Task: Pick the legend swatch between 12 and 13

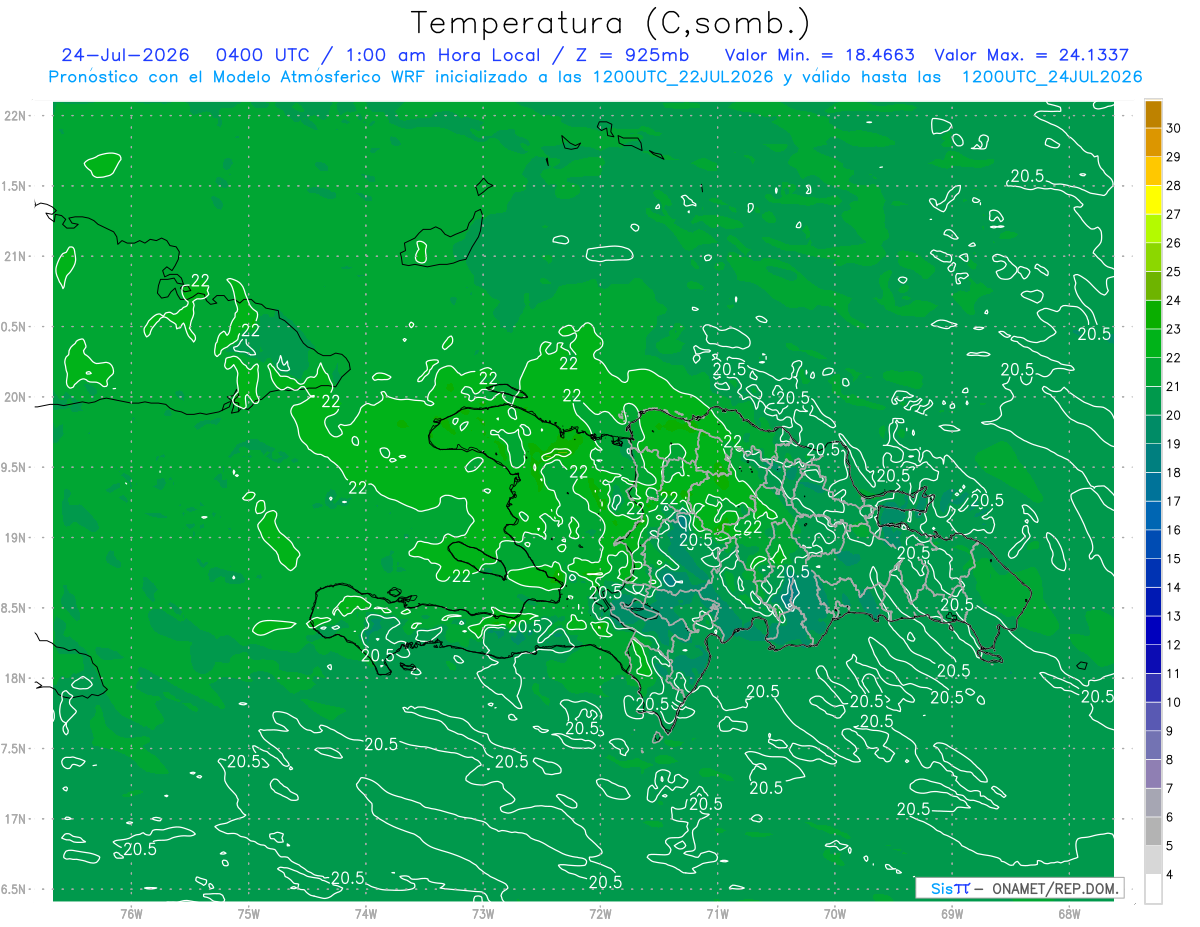Action: (x=1153, y=631)
